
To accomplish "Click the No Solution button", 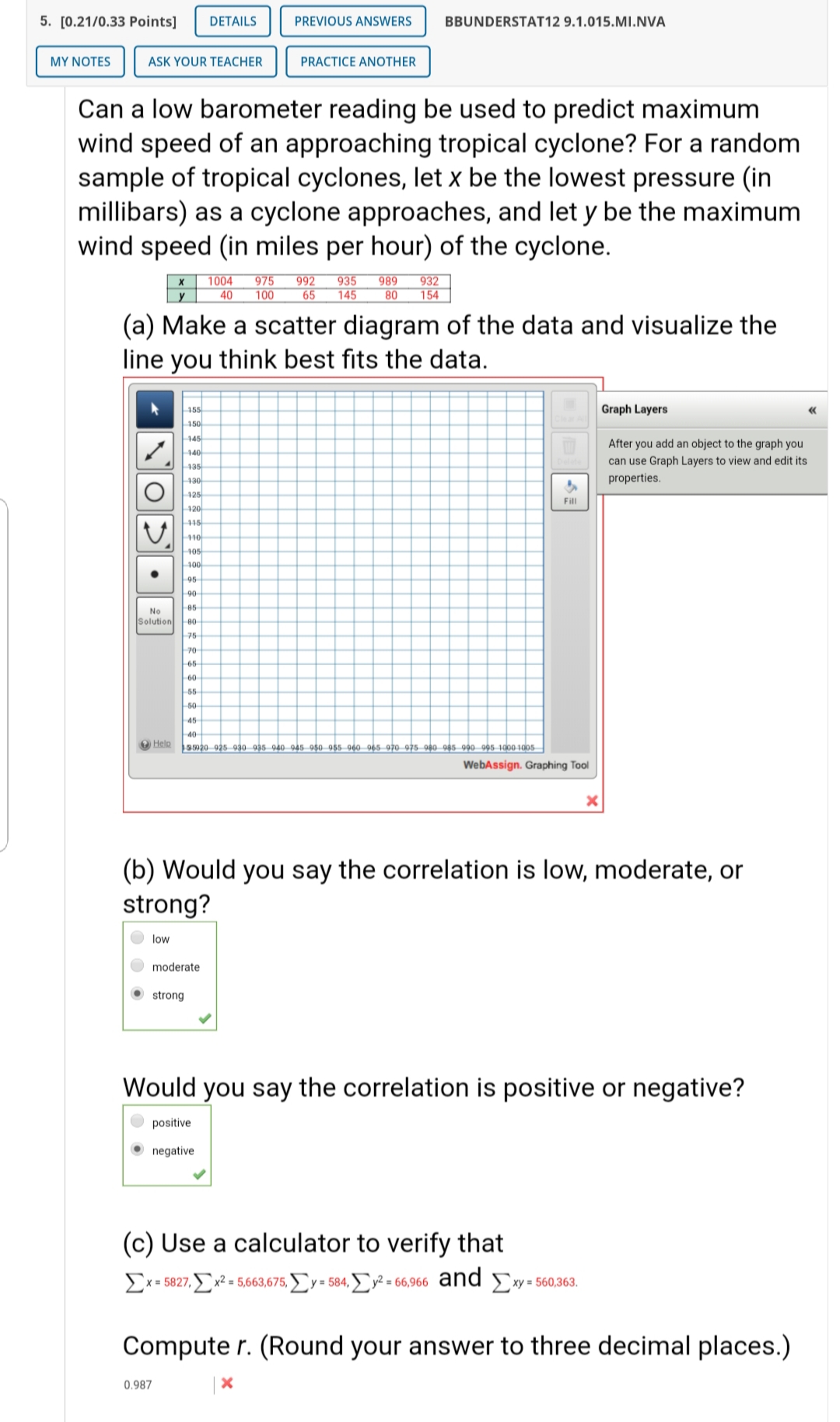I will point(155,615).
